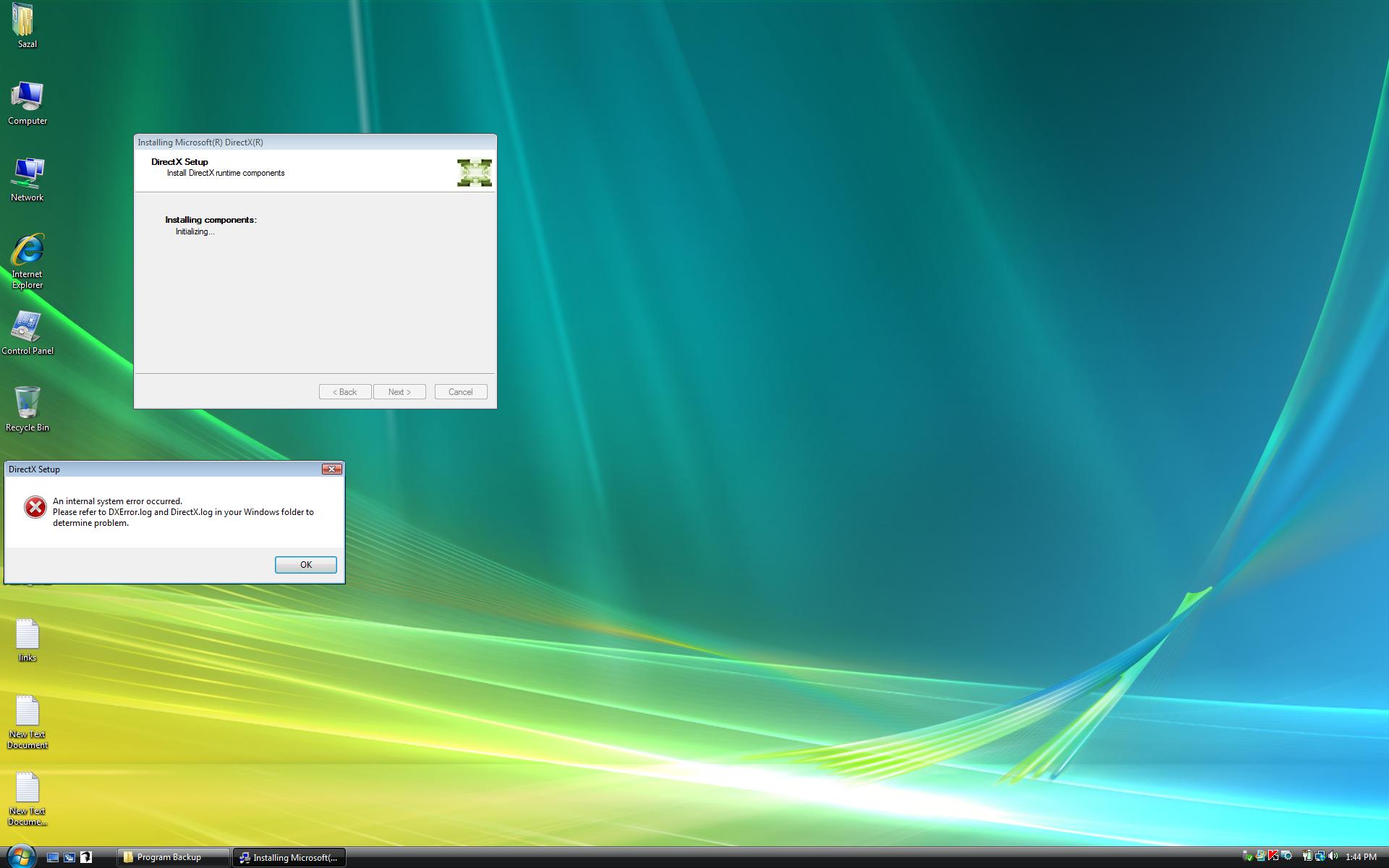Image resolution: width=1389 pixels, height=868 pixels.
Task: Open the Sazal folder on the desktop
Action: (27, 25)
